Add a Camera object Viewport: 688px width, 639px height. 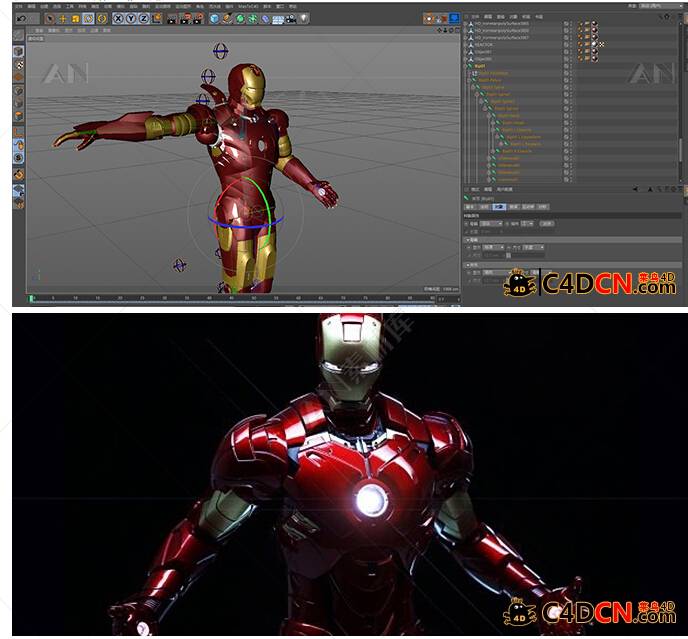coord(291,18)
